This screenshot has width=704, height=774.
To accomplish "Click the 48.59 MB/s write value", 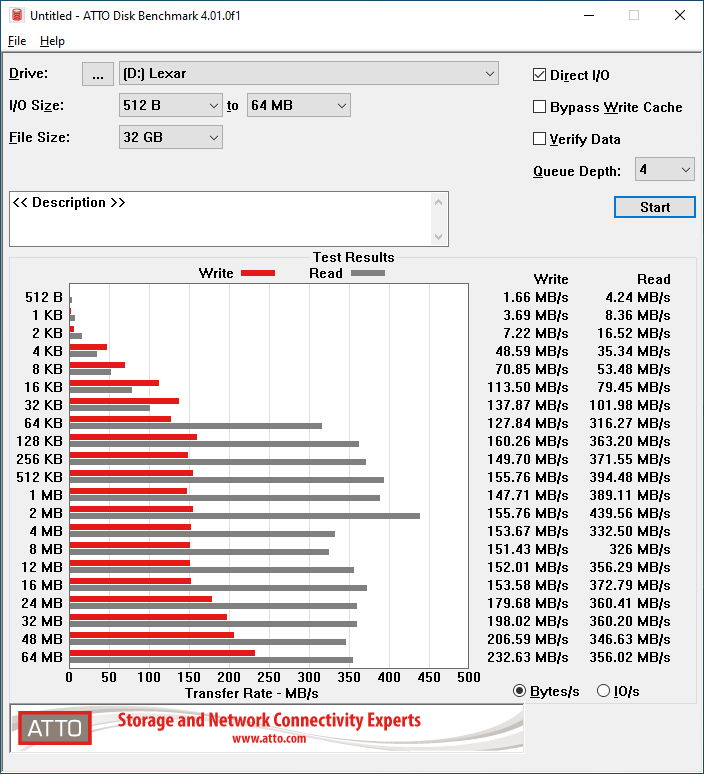I will click(532, 351).
